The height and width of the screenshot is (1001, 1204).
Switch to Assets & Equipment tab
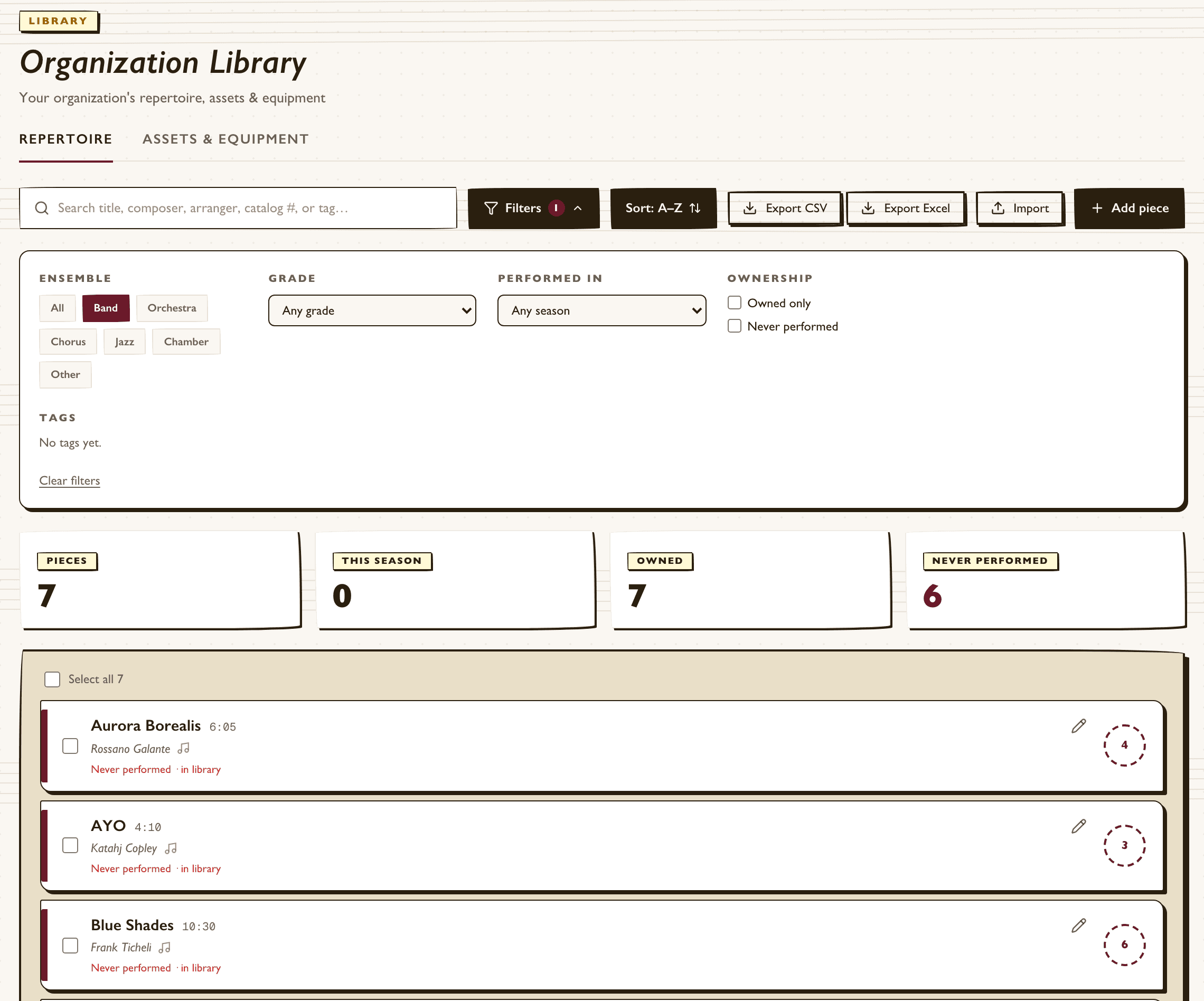pyautogui.click(x=225, y=139)
